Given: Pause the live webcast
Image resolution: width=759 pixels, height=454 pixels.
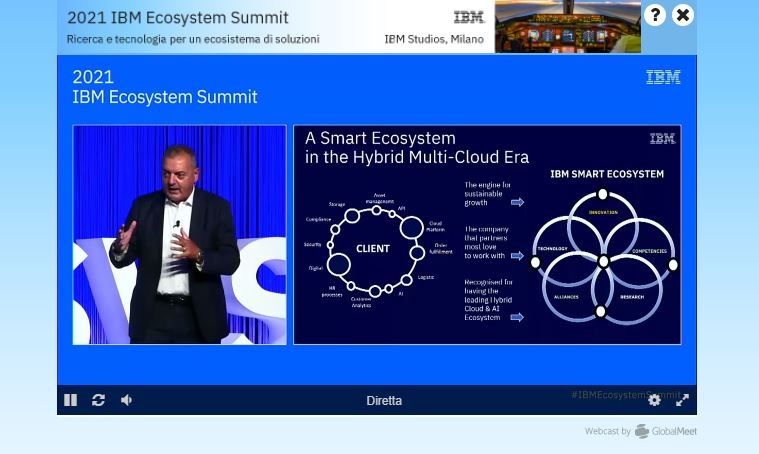Looking at the screenshot, I should [x=70, y=400].
